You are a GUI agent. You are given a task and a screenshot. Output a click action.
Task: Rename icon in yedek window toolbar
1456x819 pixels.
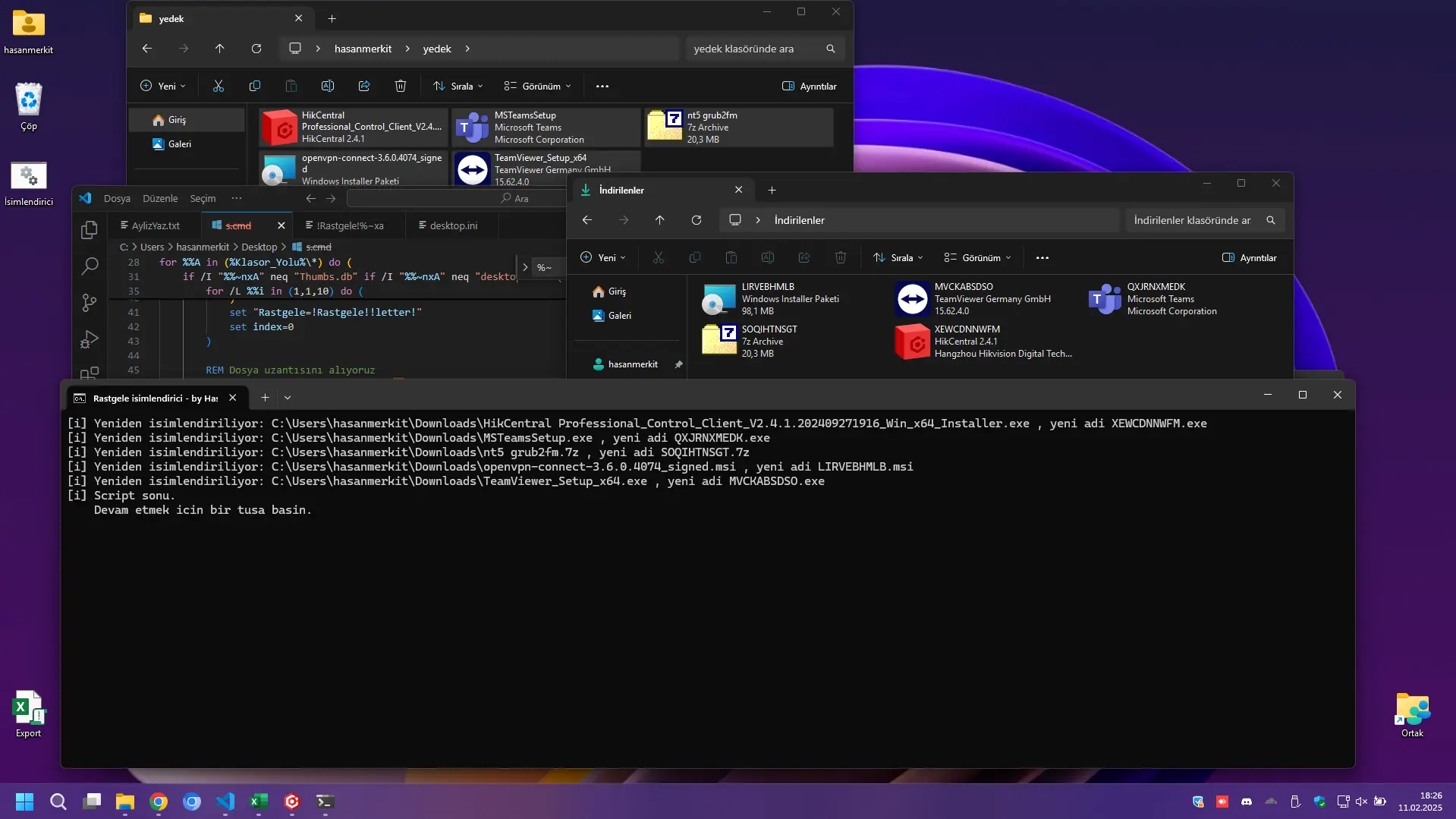tap(328, 87)
